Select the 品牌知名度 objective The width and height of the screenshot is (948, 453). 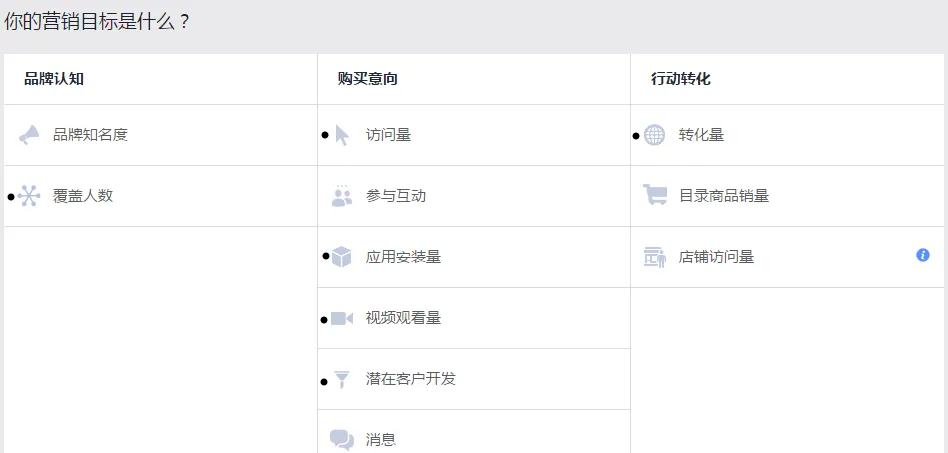coord(90,135)
